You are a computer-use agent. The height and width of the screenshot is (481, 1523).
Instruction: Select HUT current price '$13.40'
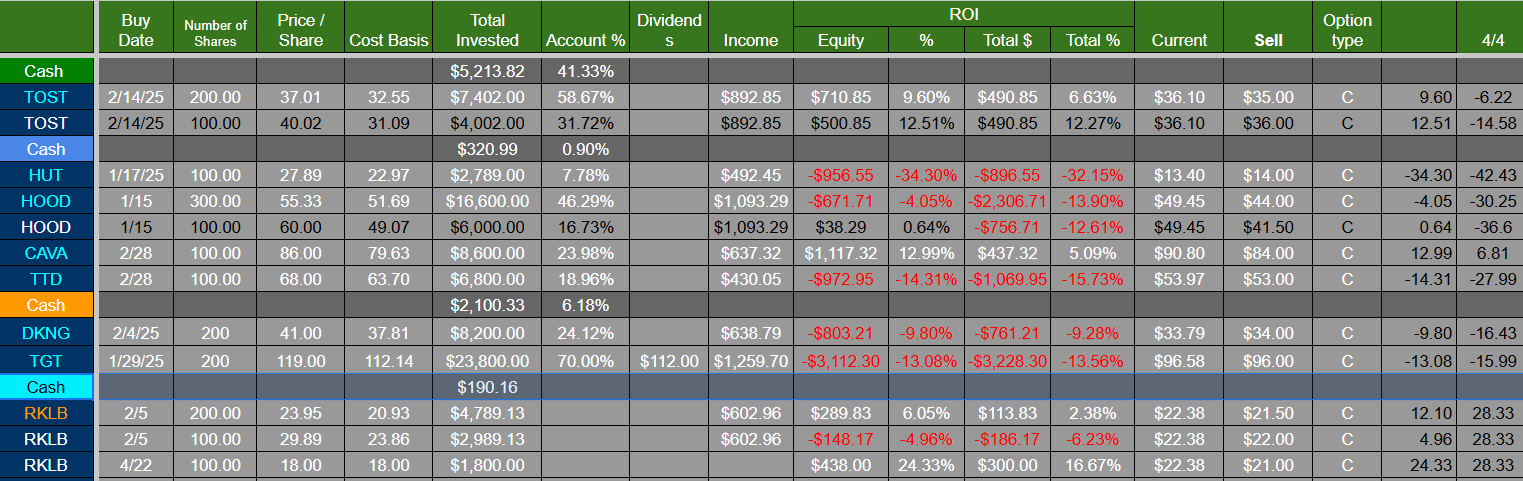point(1179,175)
